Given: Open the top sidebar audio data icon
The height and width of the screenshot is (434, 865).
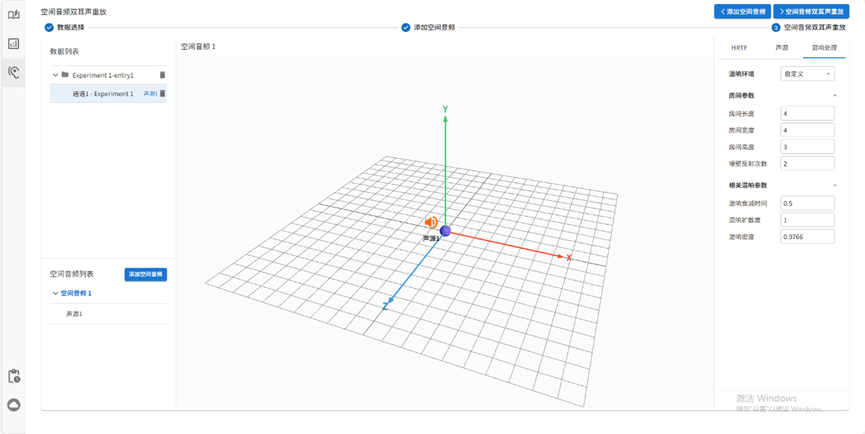Looking at the screenshot, I should click(x=14, y=15).
